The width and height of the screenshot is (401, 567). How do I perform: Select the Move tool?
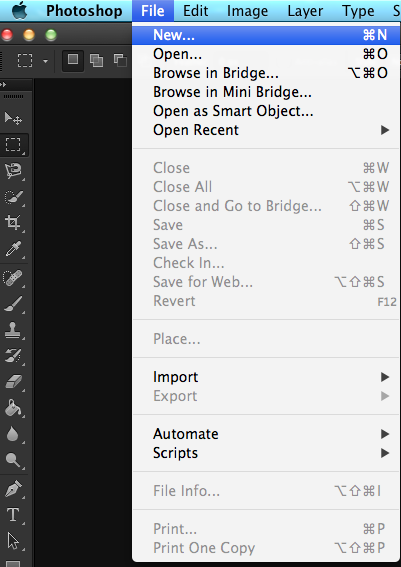(13, 118)
